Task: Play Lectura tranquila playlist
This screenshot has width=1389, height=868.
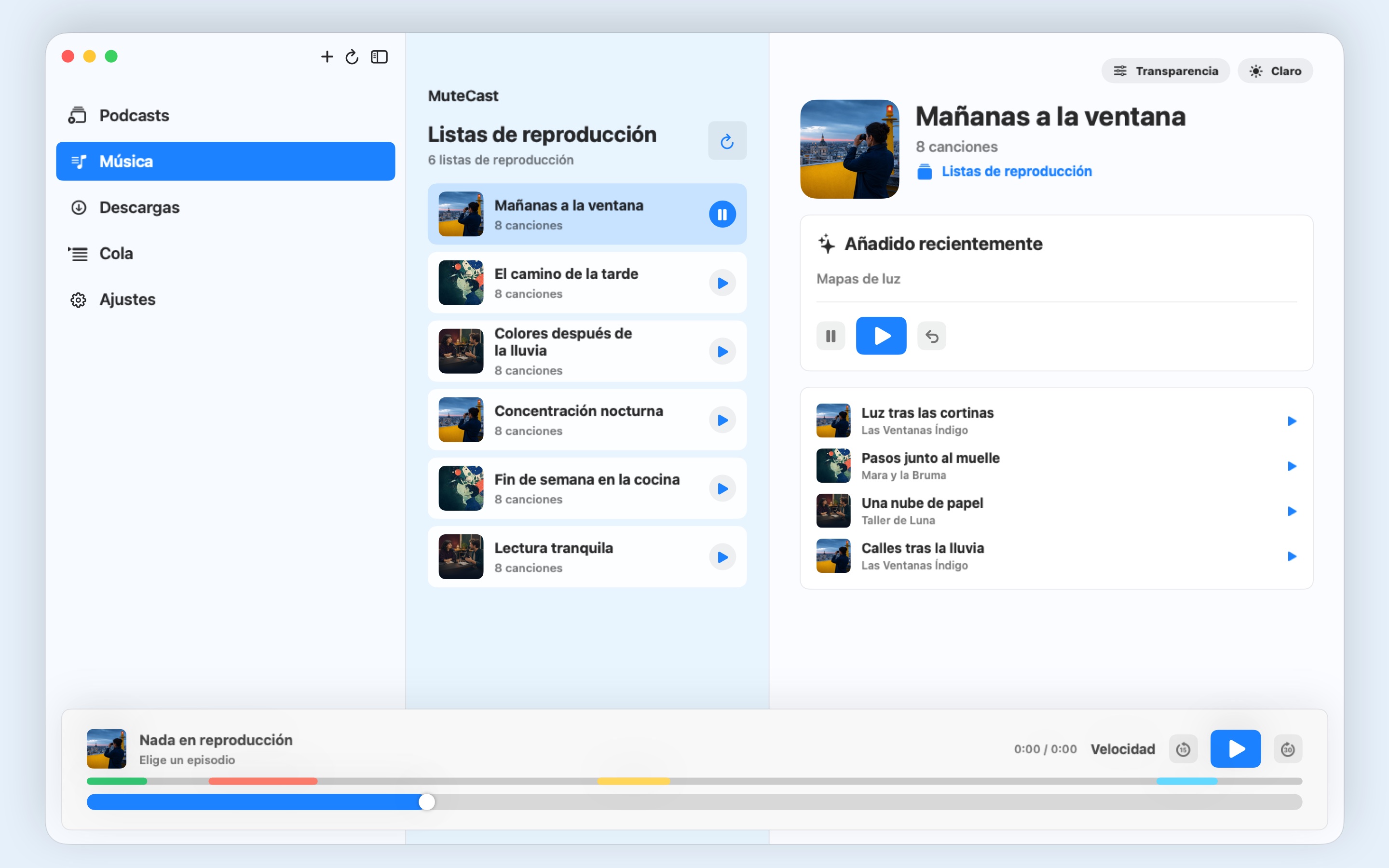Action: [x=722, y=557]
